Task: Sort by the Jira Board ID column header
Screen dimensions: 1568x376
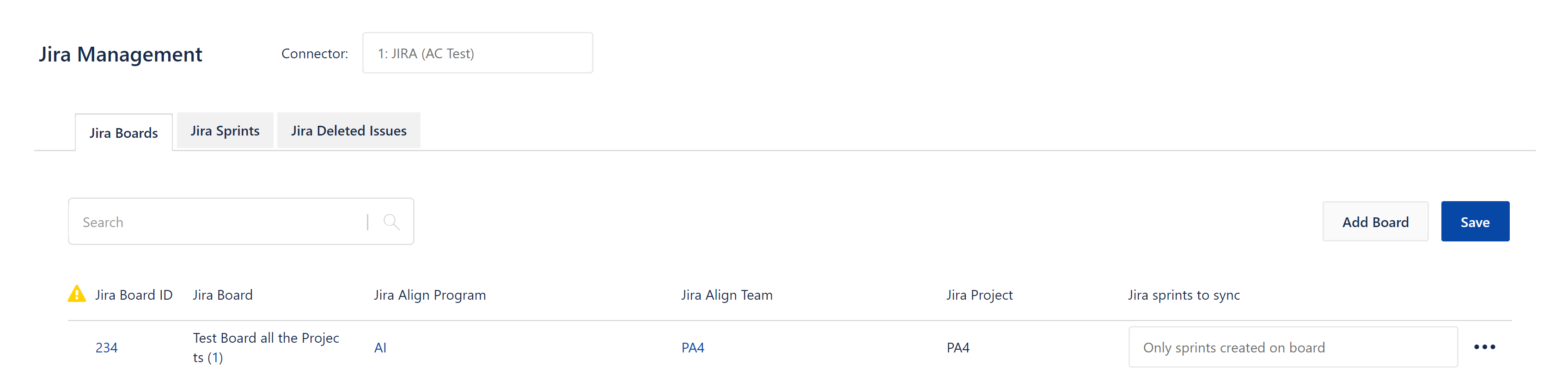Action: [x=134, y=294]
